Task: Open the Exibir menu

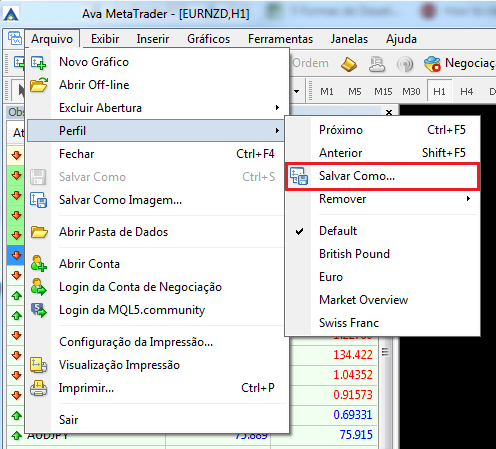Action: click(105, 39)
